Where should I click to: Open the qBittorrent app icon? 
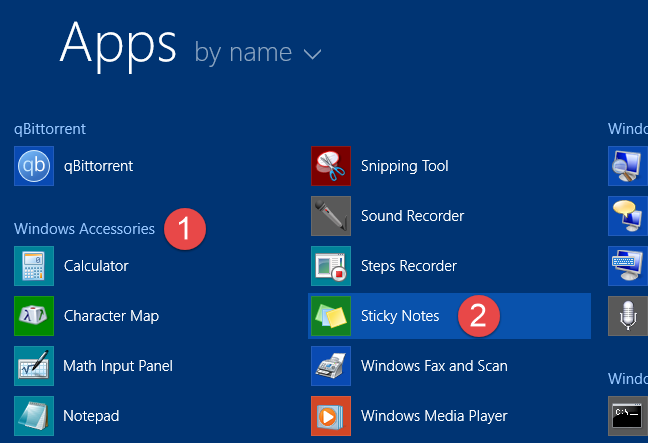coord(34,166)
